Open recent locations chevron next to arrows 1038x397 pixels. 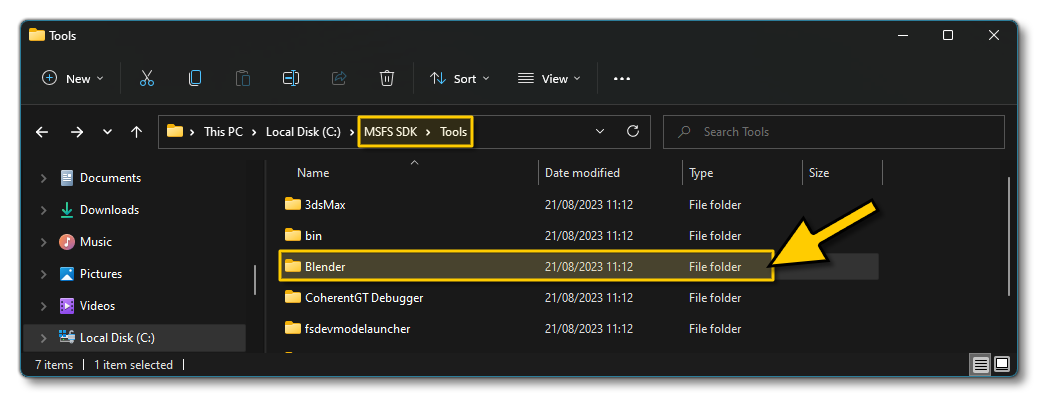[x=107, y=132]
